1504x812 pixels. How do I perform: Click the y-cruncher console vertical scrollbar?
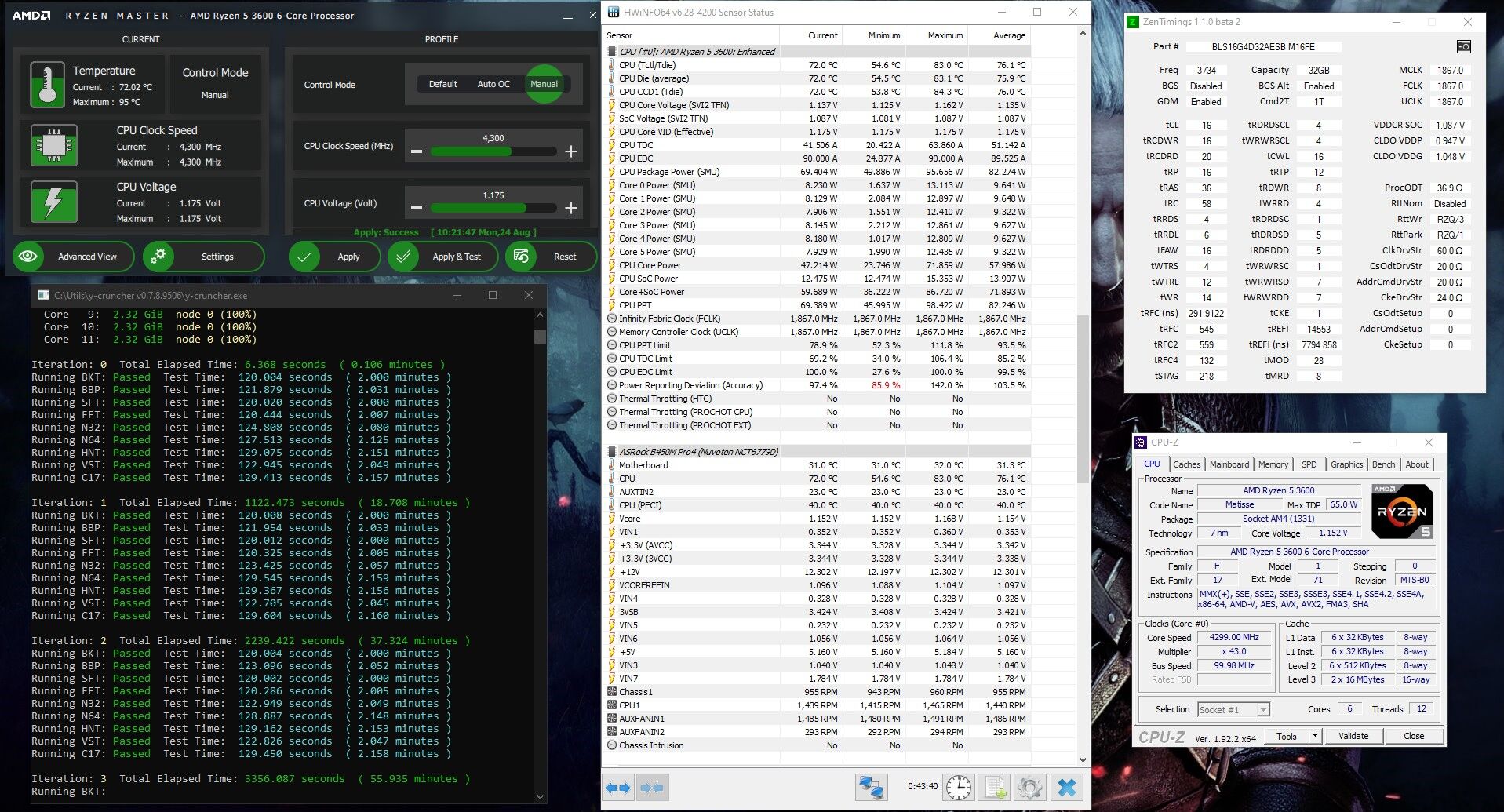click(540, 555)
